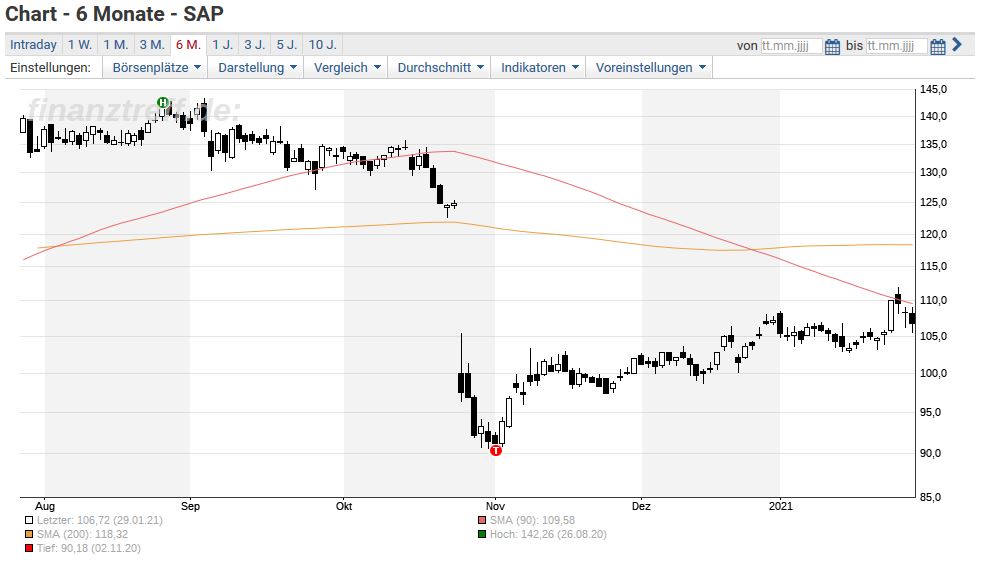Viewport: 984px width, 562px height.
Task: Click the 'Chart - 6 Monate - SAP' heading
Action: [114, 14]
